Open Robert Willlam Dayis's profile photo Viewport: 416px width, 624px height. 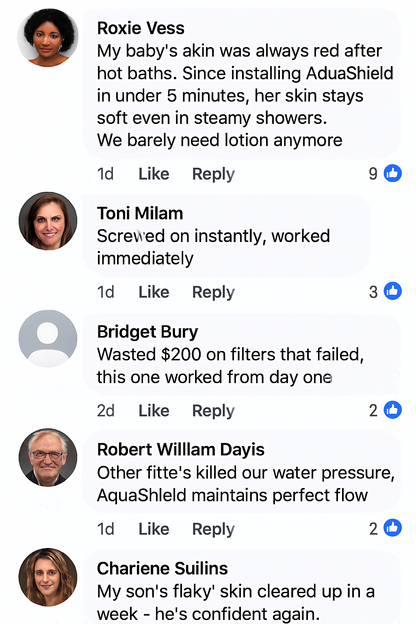click(48, 457)
